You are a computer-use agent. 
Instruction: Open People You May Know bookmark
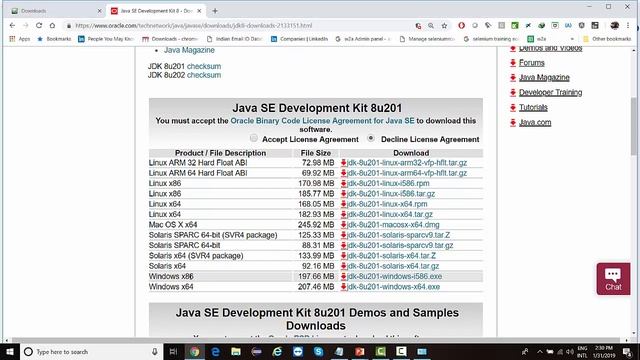click(106, 39)
